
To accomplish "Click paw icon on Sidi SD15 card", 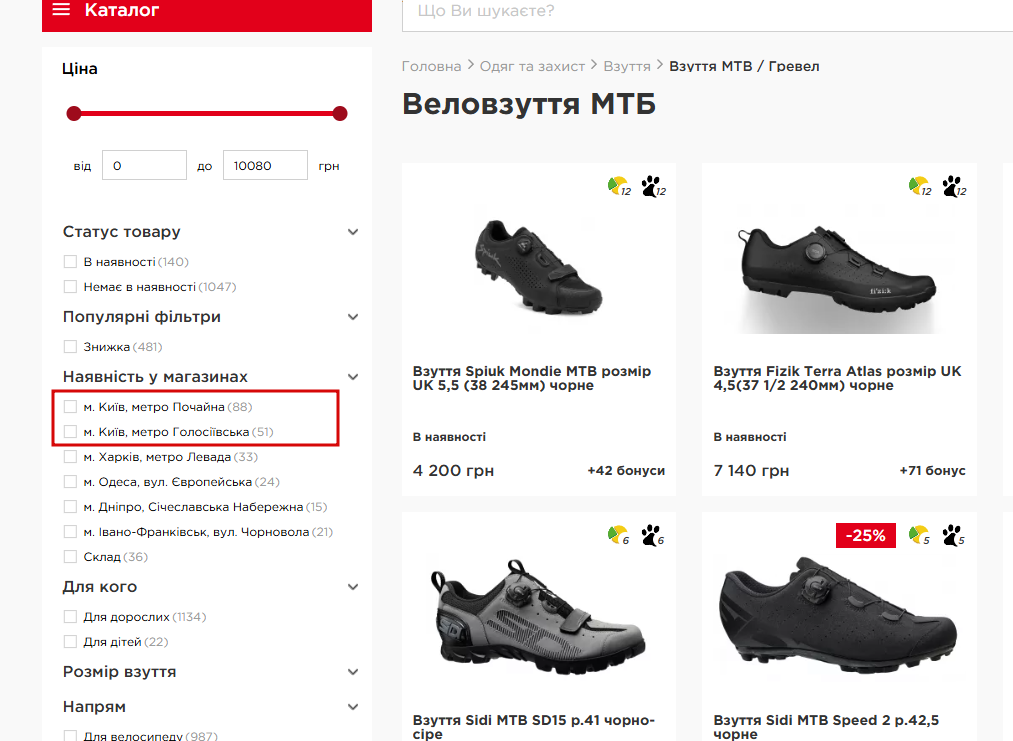I will pyautogui.click(x=651, y=536).
